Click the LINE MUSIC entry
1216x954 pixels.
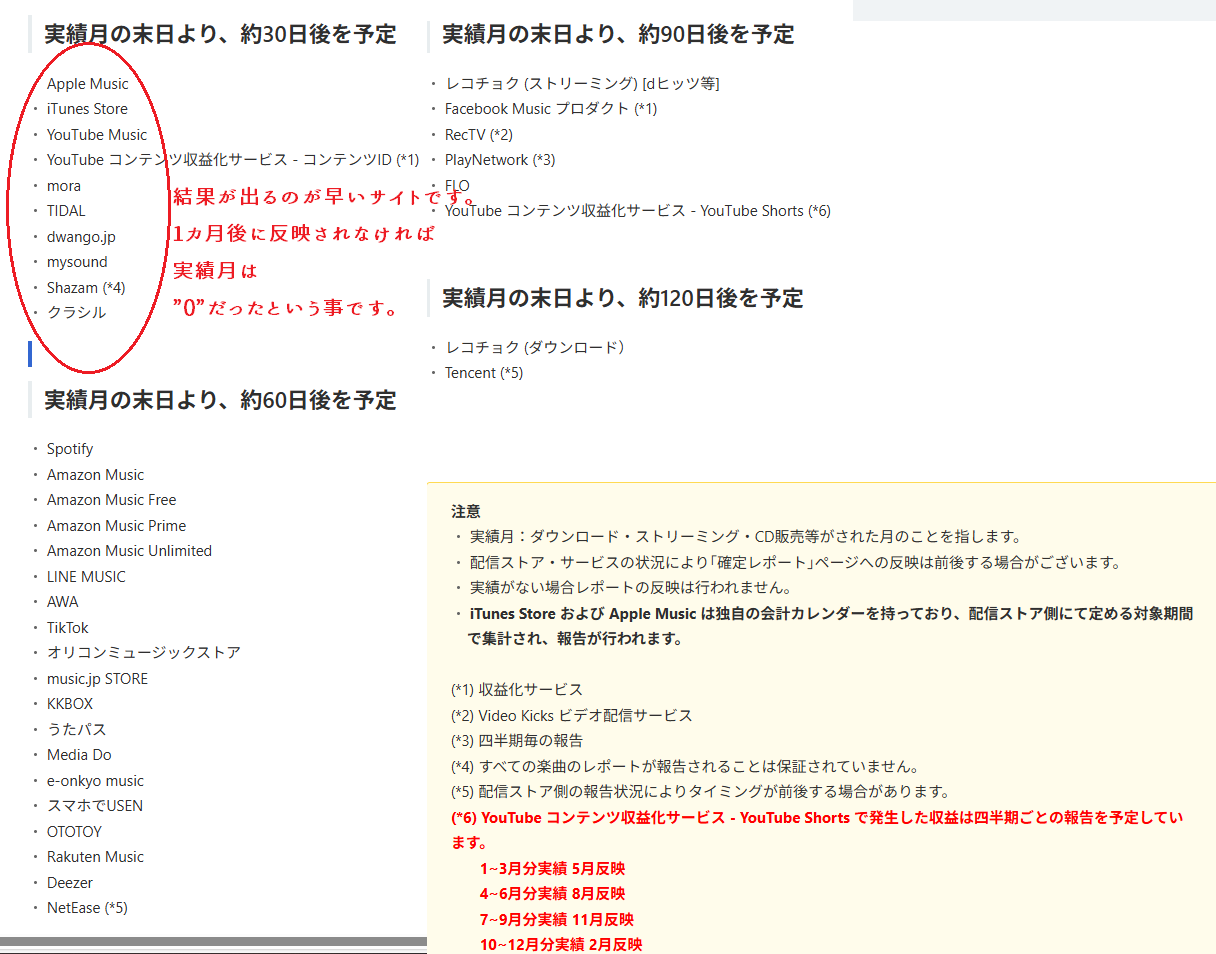click(x=86, y=577)
